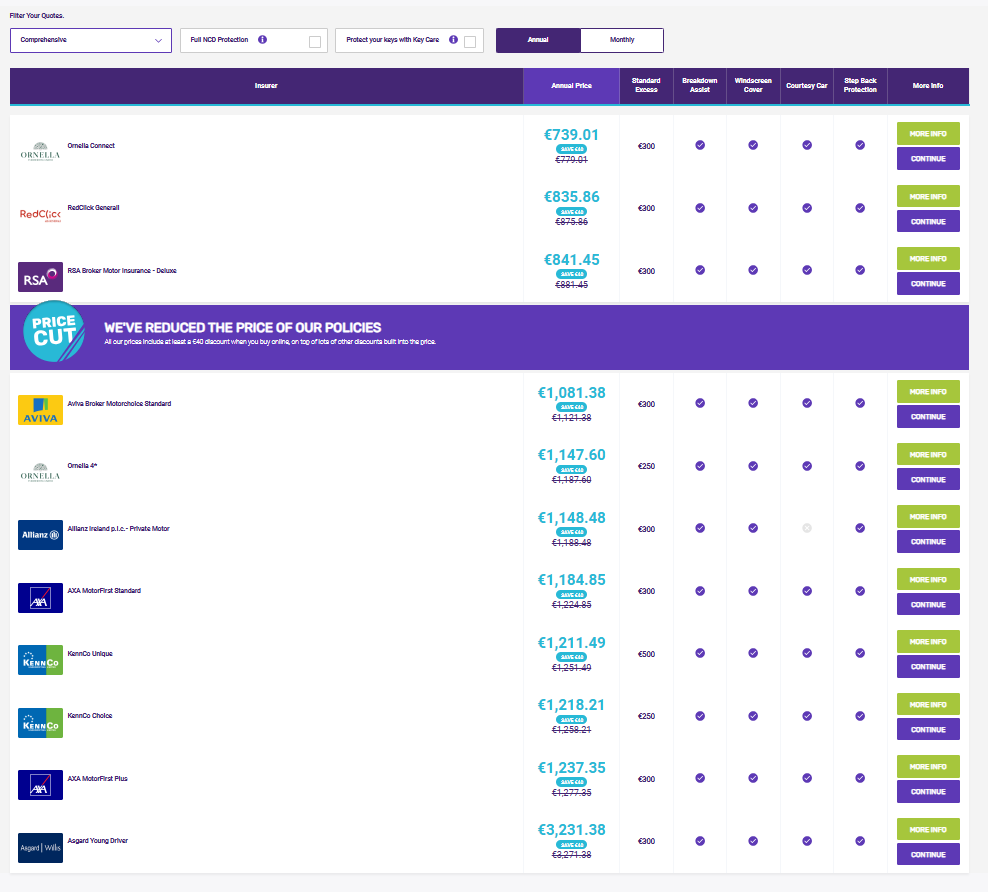The image size is (988, 892).
Task: Open the Comprehensive cover type dropdown
Action: tap(91, 40)
